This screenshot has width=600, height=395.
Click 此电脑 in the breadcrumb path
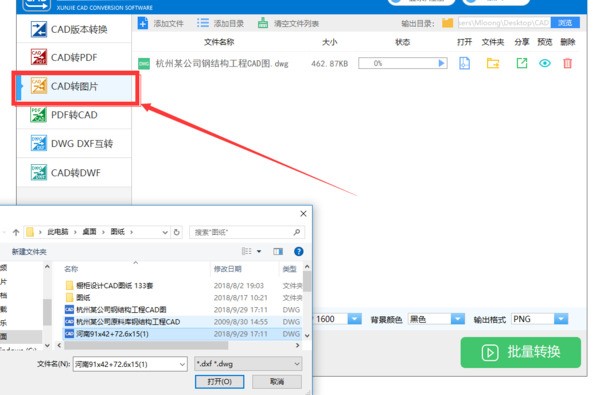(x=58, y=232)
